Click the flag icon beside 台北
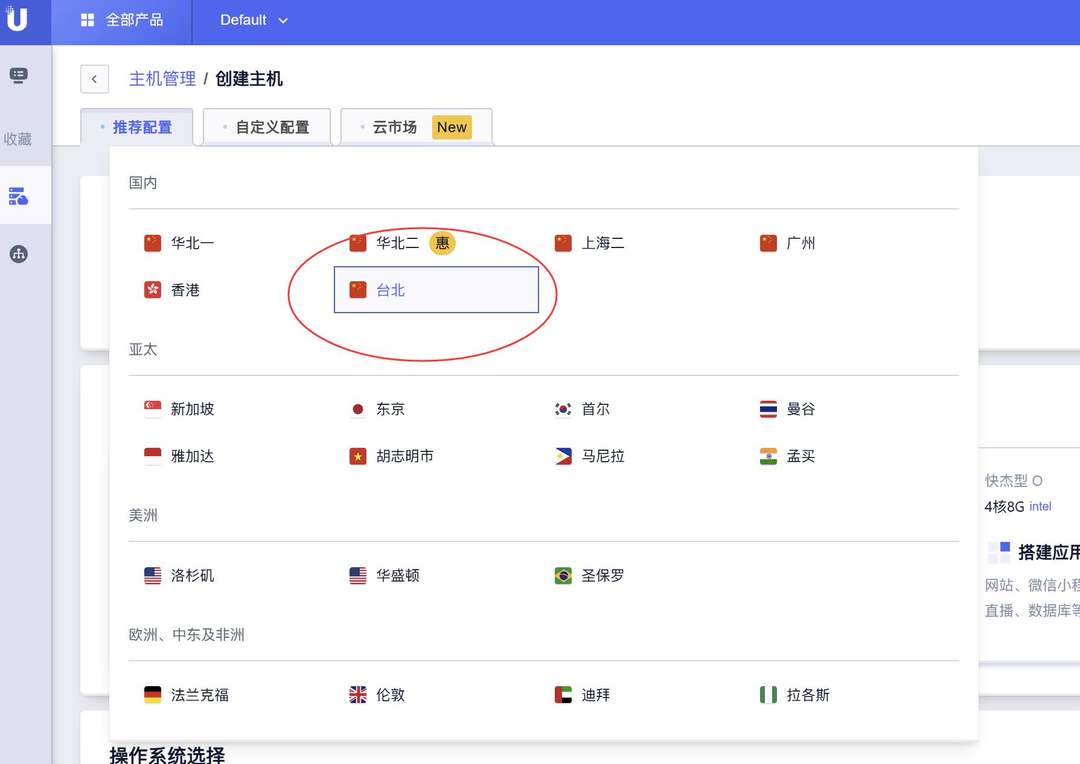The image size is (1080, 764). [357, 290]
